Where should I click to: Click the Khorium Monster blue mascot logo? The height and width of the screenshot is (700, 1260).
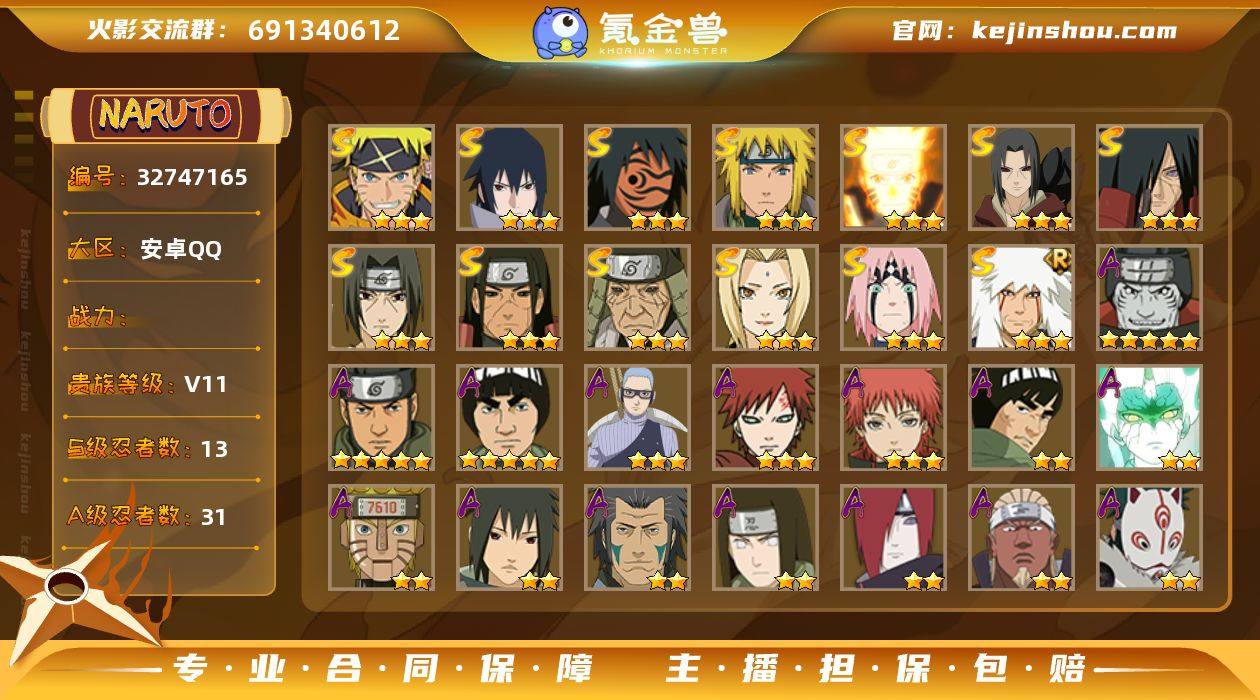[560, 31]
